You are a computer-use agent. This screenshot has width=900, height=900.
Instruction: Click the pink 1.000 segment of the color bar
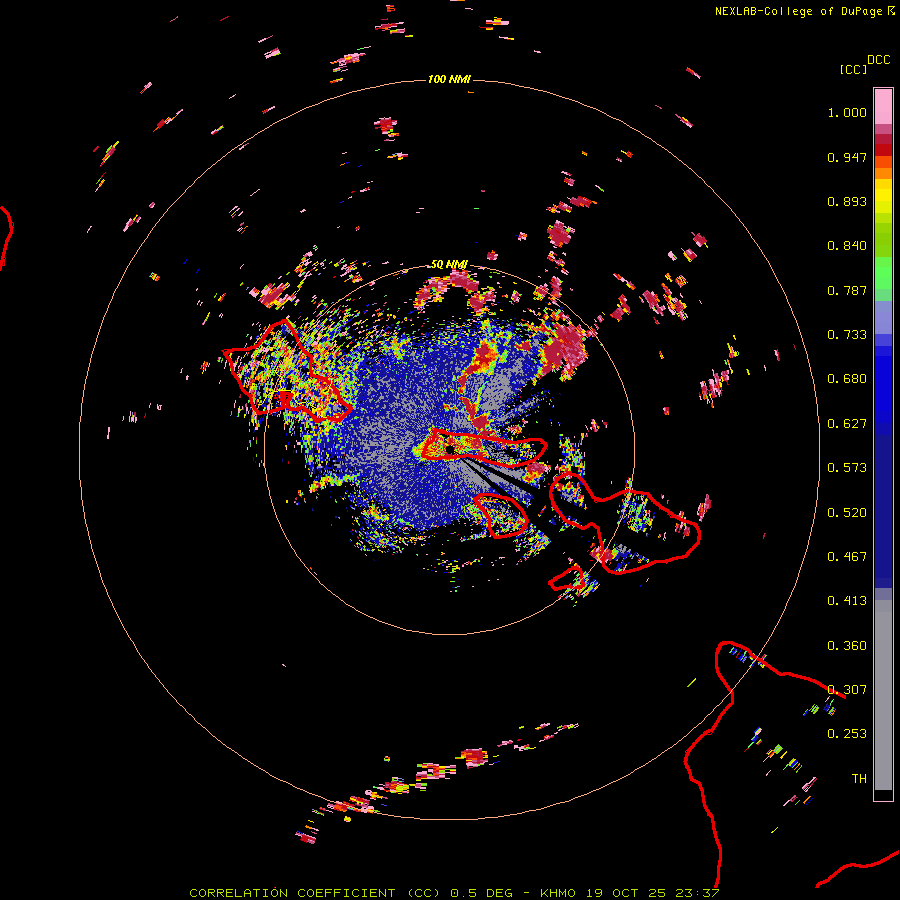pyautogui.click(x=883, y=107)
